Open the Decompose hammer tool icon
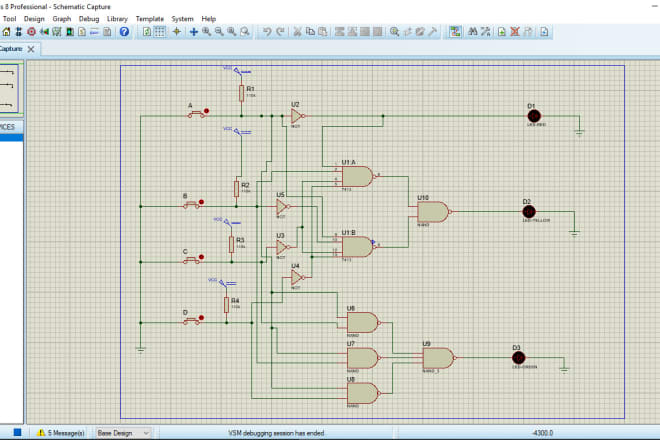The width and height of the screenshot is (660, 440). (x=433, y=32)
